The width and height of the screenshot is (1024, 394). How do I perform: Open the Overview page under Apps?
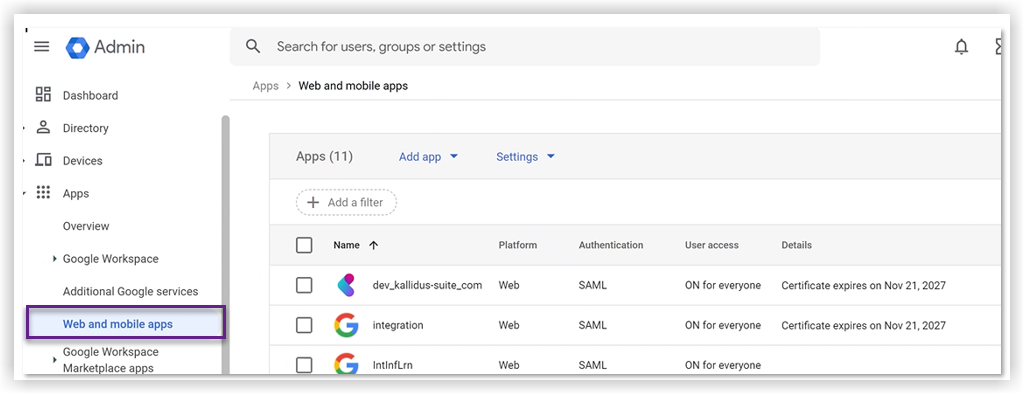point(86,226)
